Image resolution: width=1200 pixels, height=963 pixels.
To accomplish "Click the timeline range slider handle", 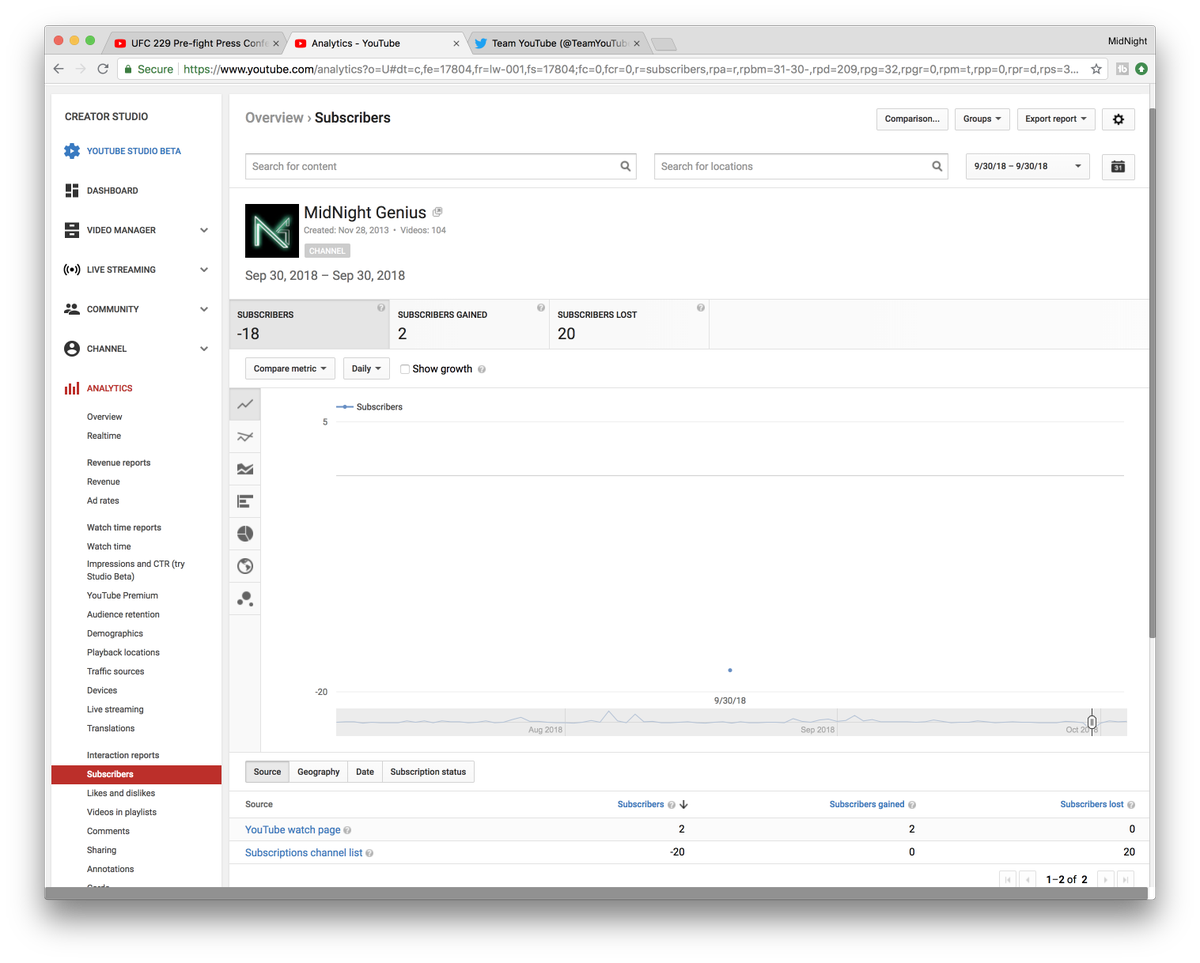I will pos(1092,722).
